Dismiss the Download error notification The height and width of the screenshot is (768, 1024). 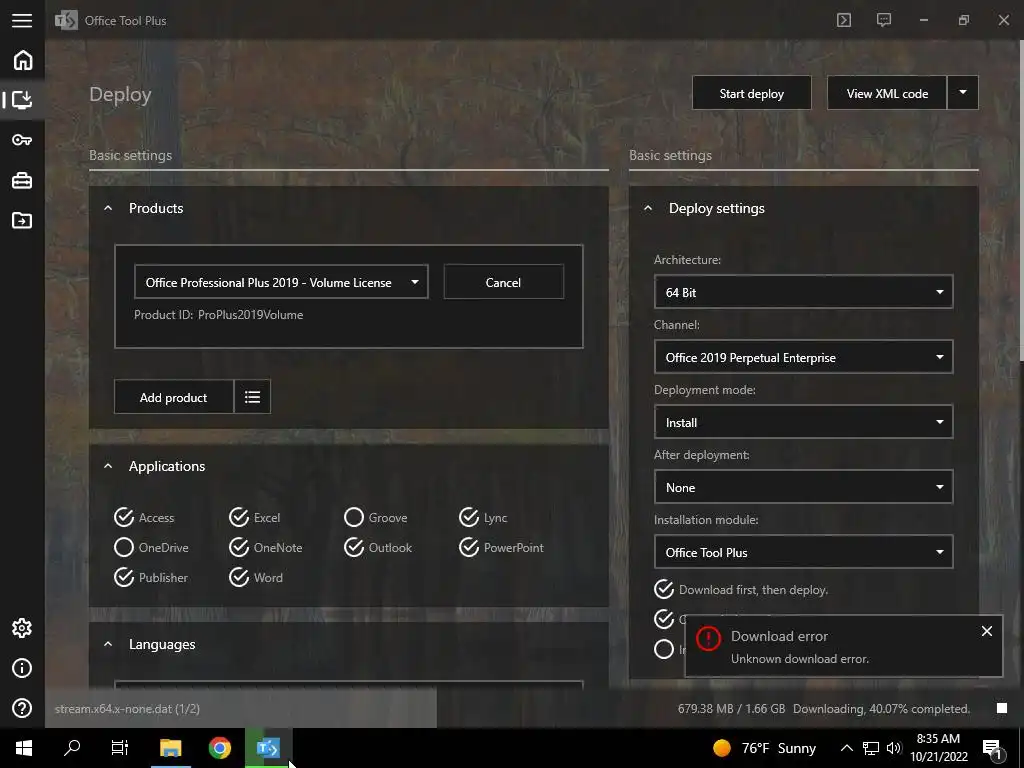pos(987,631)
